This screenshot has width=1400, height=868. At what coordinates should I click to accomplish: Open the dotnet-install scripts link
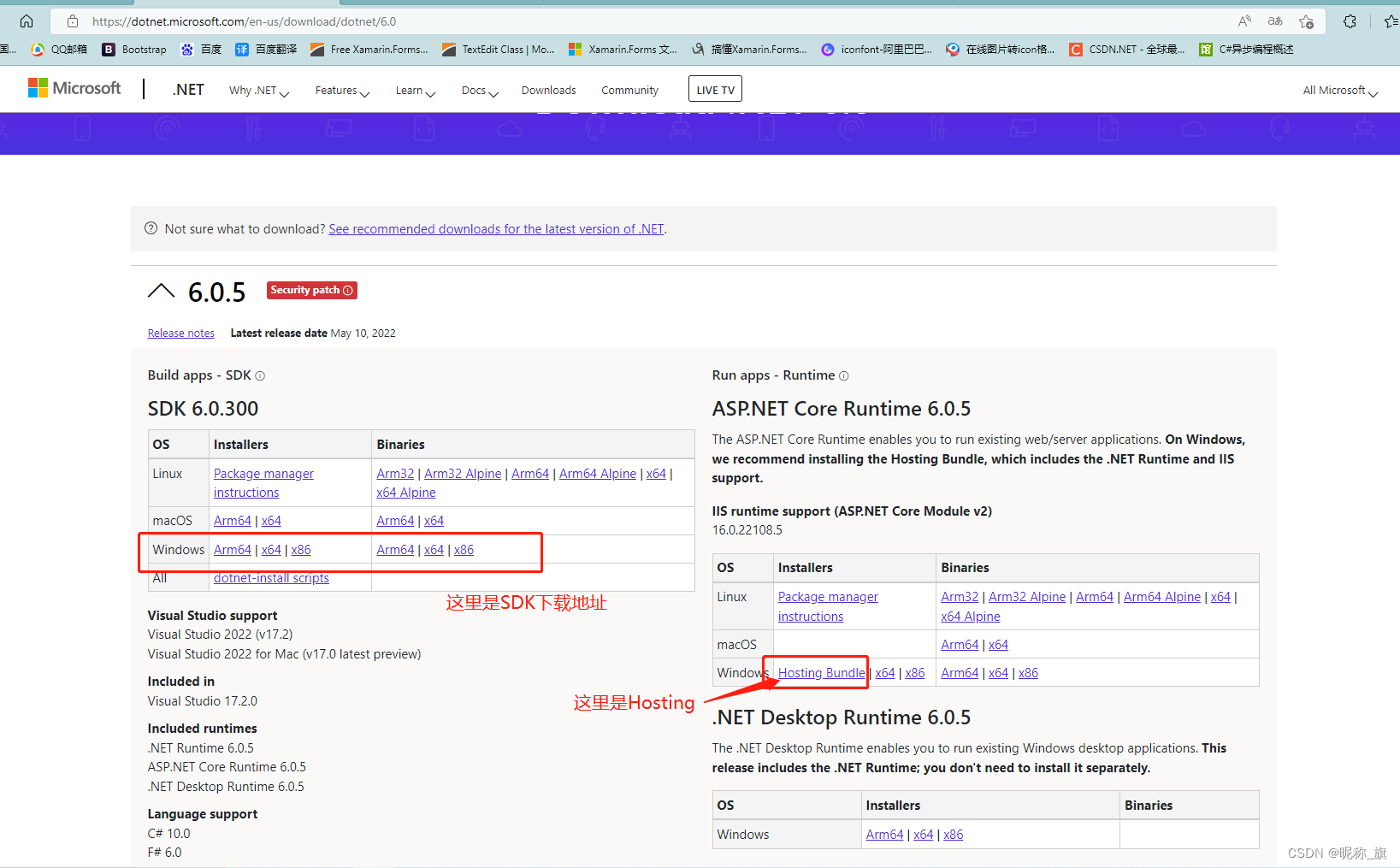(x=271, y=578)
